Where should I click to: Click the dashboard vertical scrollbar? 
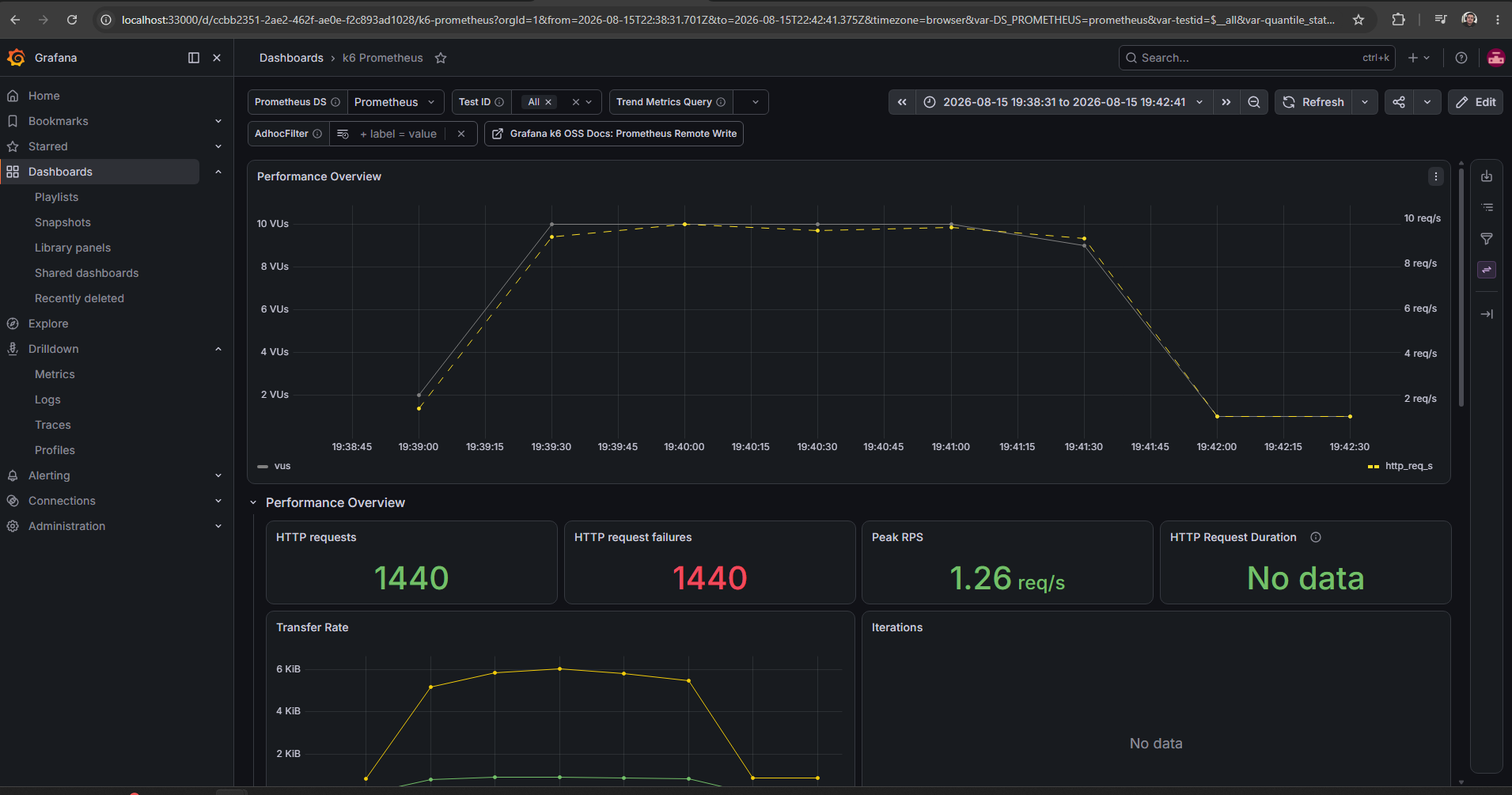1461,286
